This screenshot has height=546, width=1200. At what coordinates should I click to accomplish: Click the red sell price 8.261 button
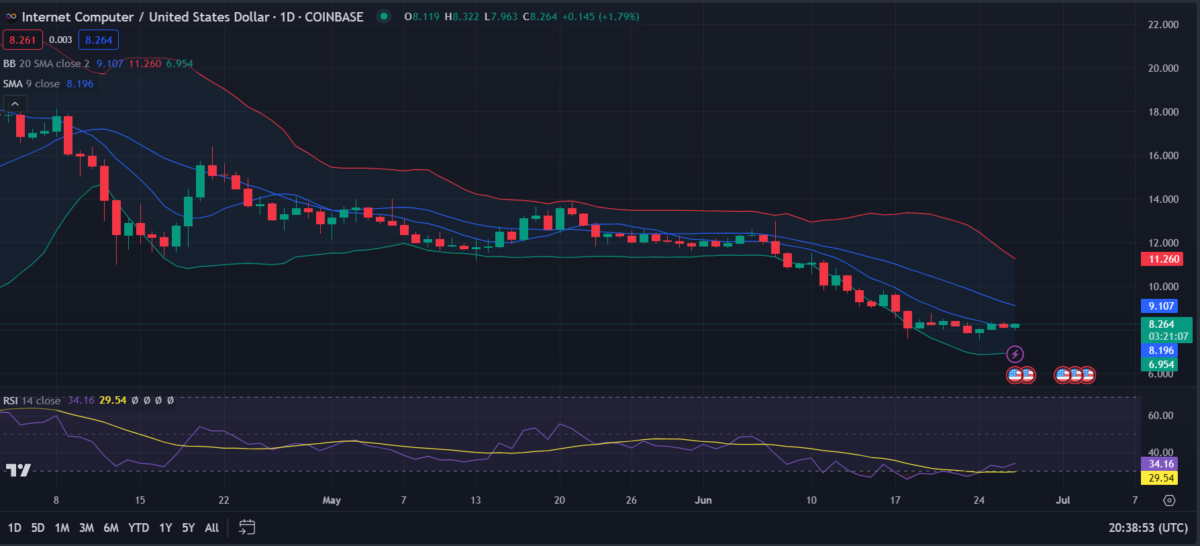tap(21, 40)
